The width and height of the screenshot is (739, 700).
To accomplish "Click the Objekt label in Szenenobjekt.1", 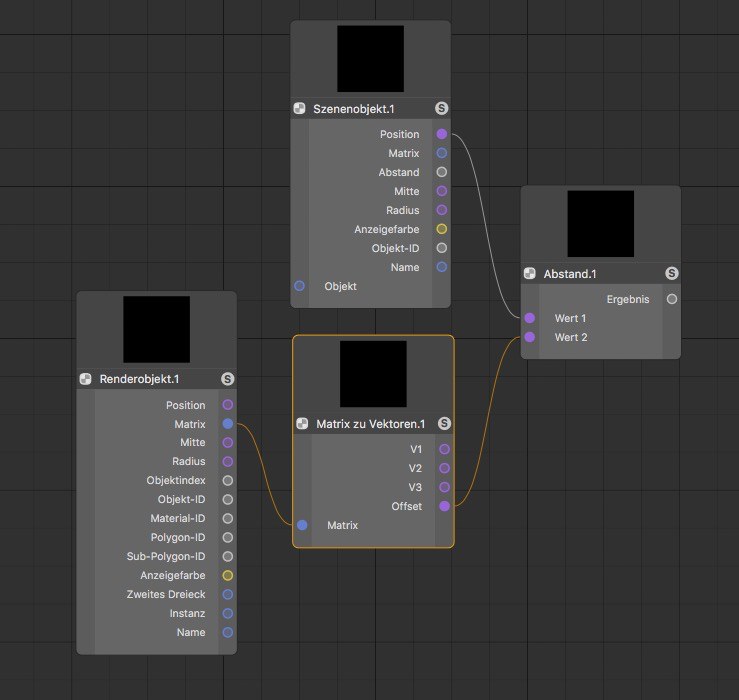I will (340, 286).
